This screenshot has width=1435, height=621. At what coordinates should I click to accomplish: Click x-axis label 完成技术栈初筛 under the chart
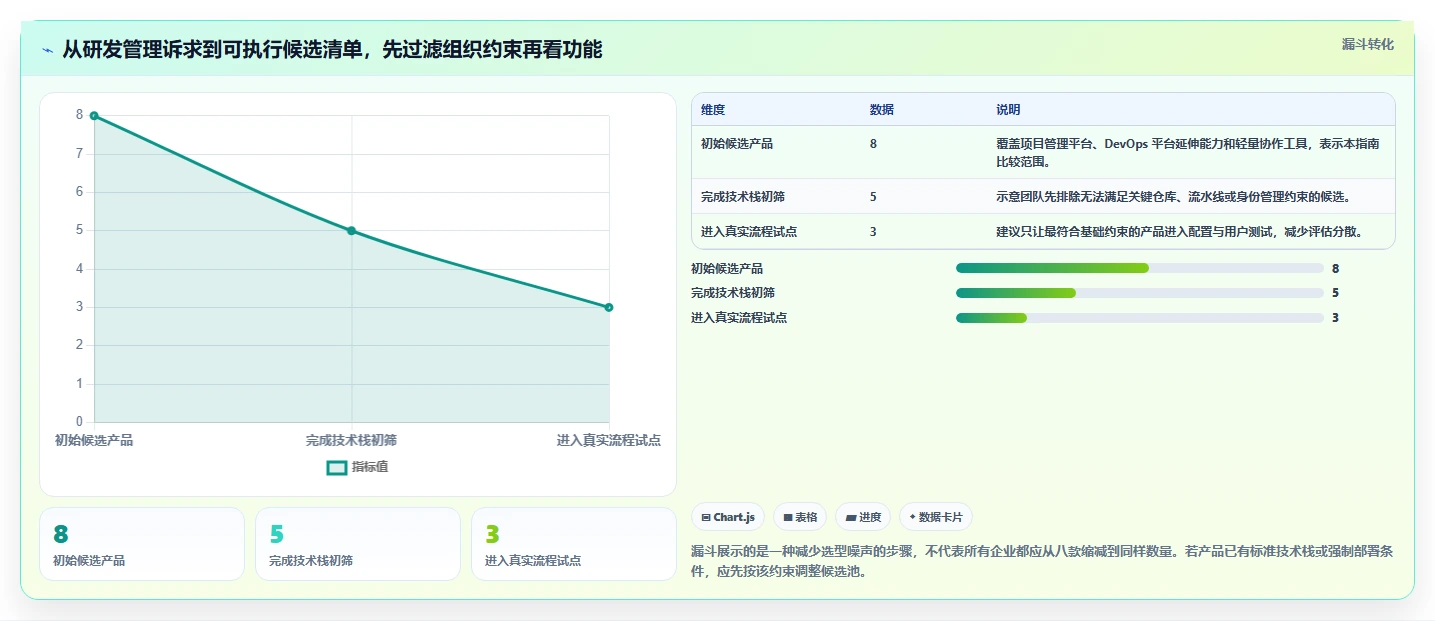tap(351, 440)
